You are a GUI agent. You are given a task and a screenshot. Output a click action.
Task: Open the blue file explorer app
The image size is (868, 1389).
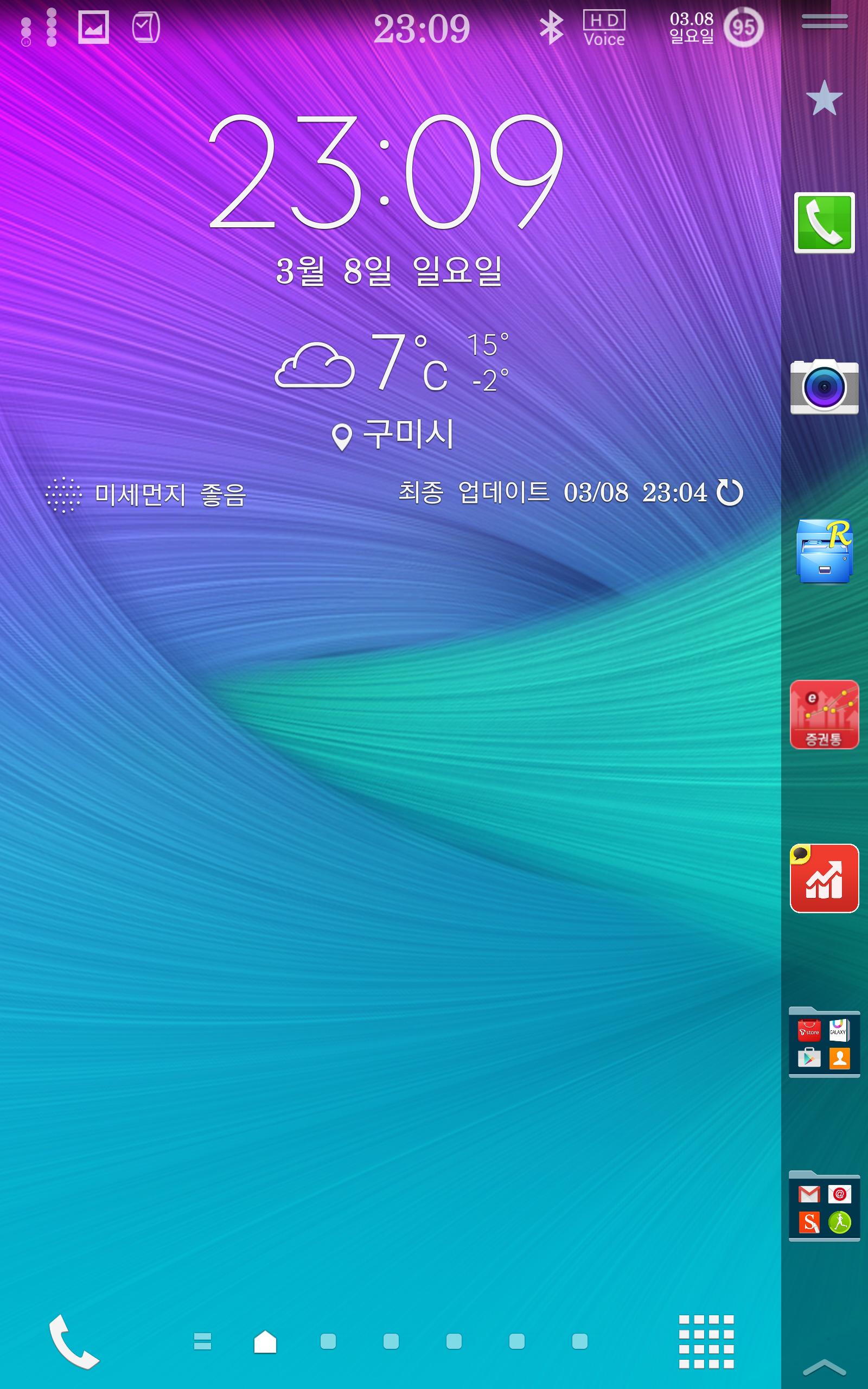point(824,552)
